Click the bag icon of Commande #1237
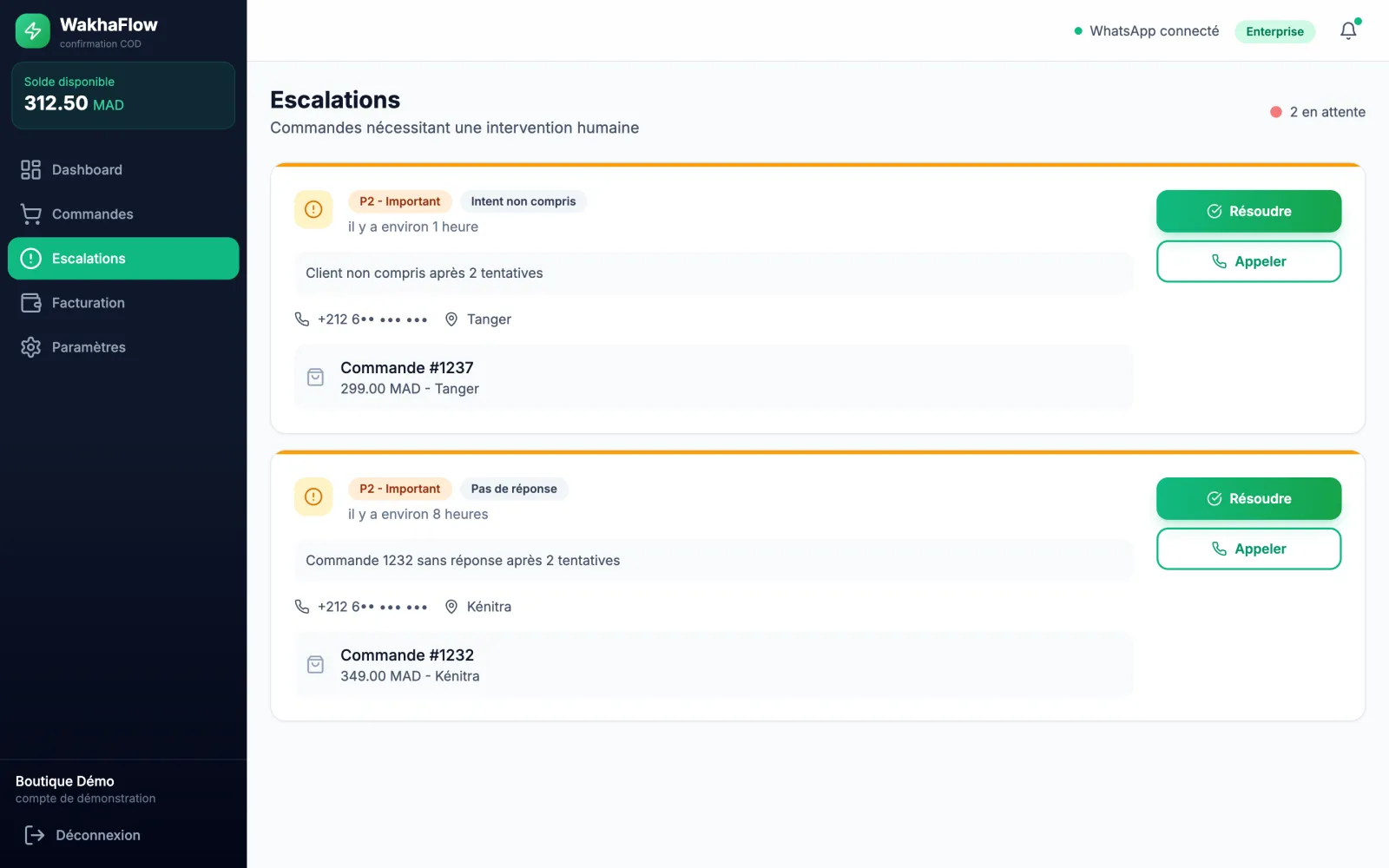The image size is (1389, 868). point(316,378)
